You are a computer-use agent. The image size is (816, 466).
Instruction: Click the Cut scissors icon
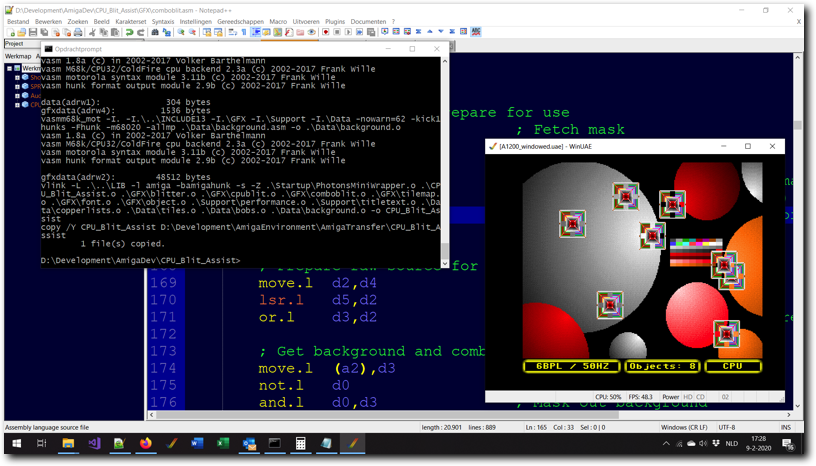coord(92,32)
